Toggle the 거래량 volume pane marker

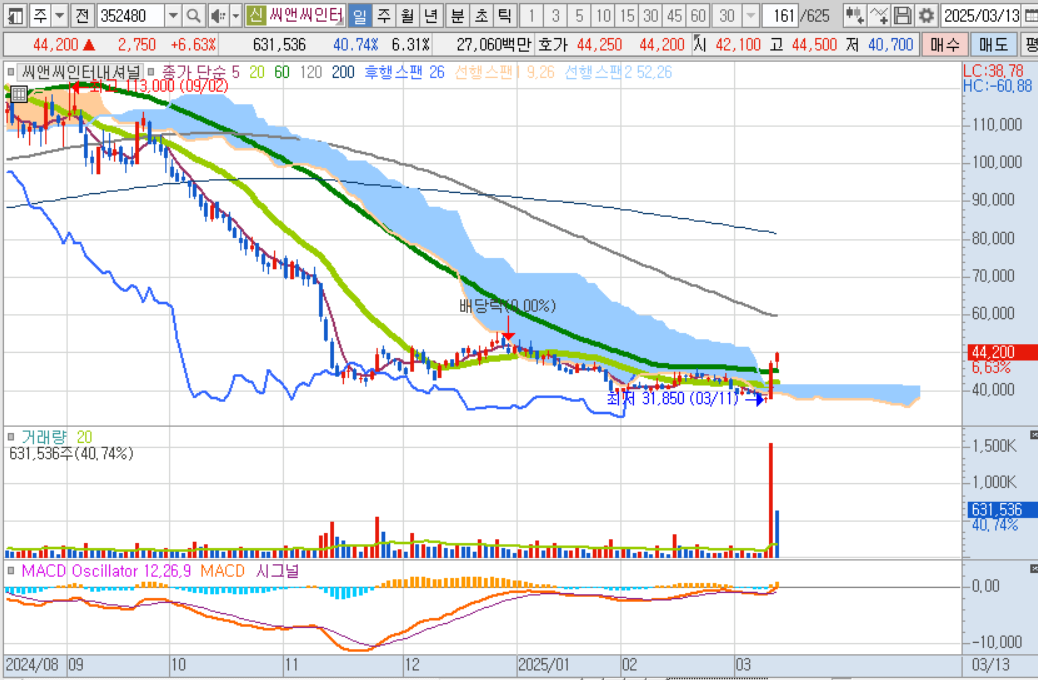(x=11, y=437)
